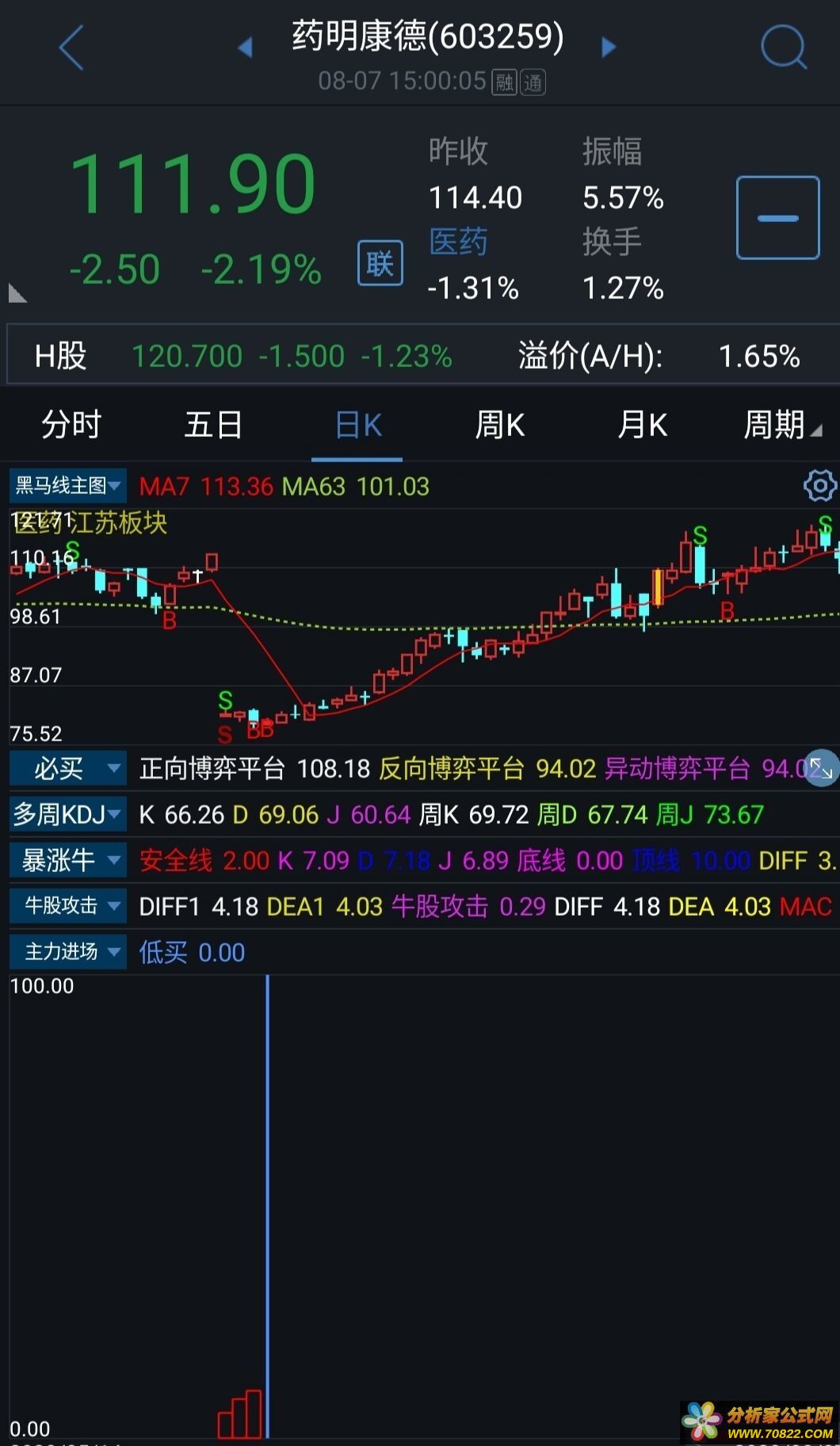The image size is (840, 1446).
Task: Select the 日K tab
Action: (x=357, y=425)
